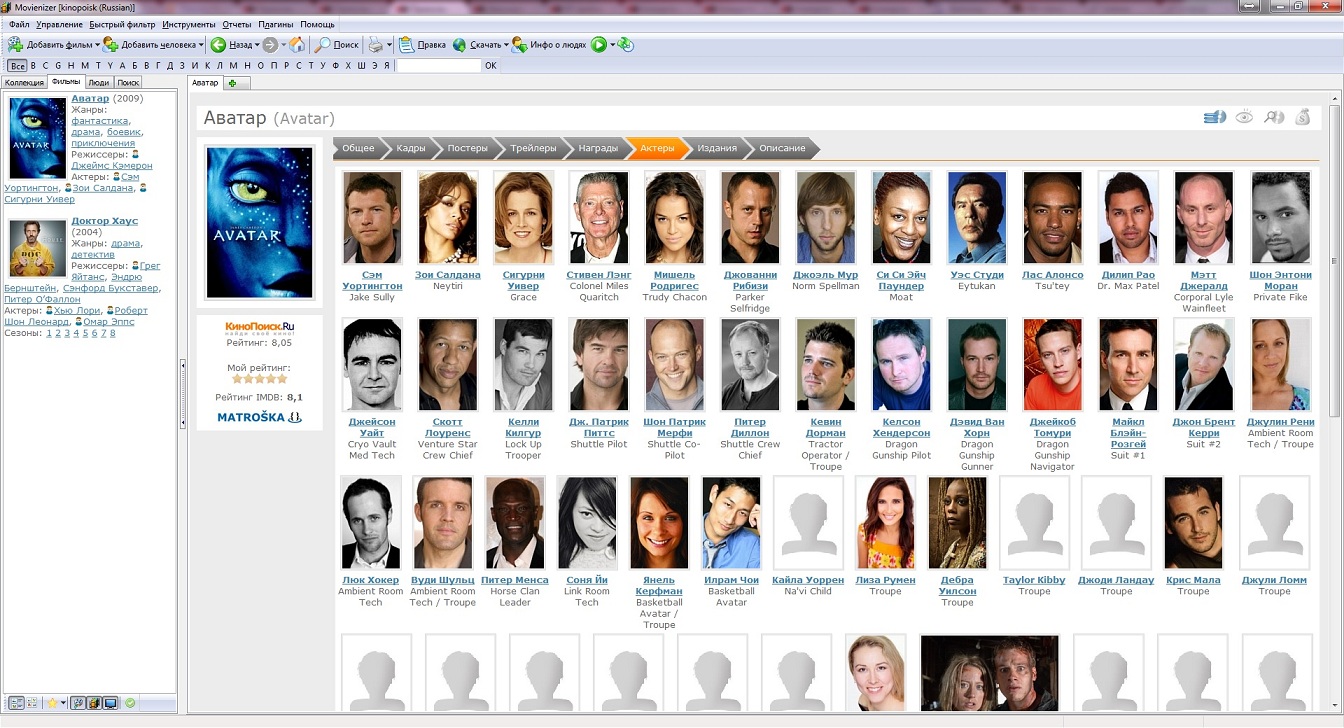The height and width of the screenshot is (728, 1344).
Task: Toggle the film strip filter button in bottom bar
Action: 94,703
